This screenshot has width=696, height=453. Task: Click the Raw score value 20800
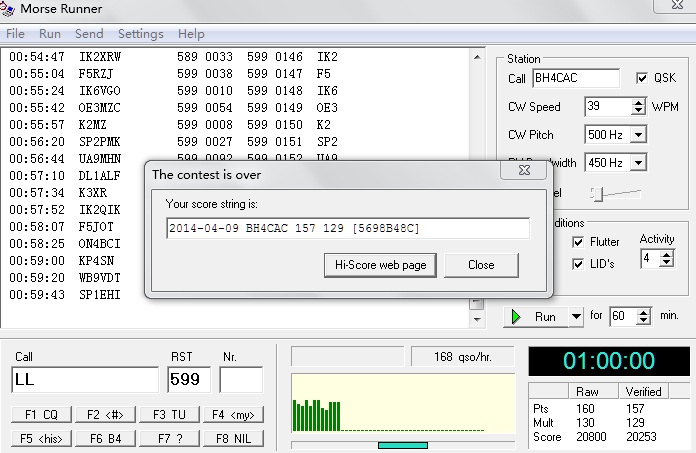[x=591, y=437]
